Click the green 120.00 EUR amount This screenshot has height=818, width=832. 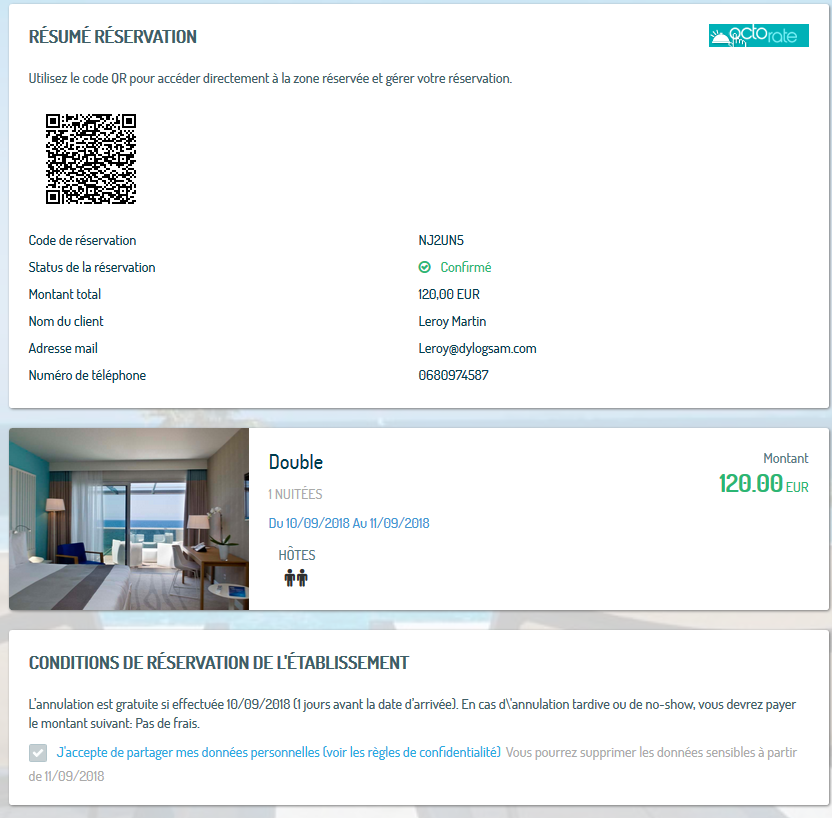[x=764, y=484]
